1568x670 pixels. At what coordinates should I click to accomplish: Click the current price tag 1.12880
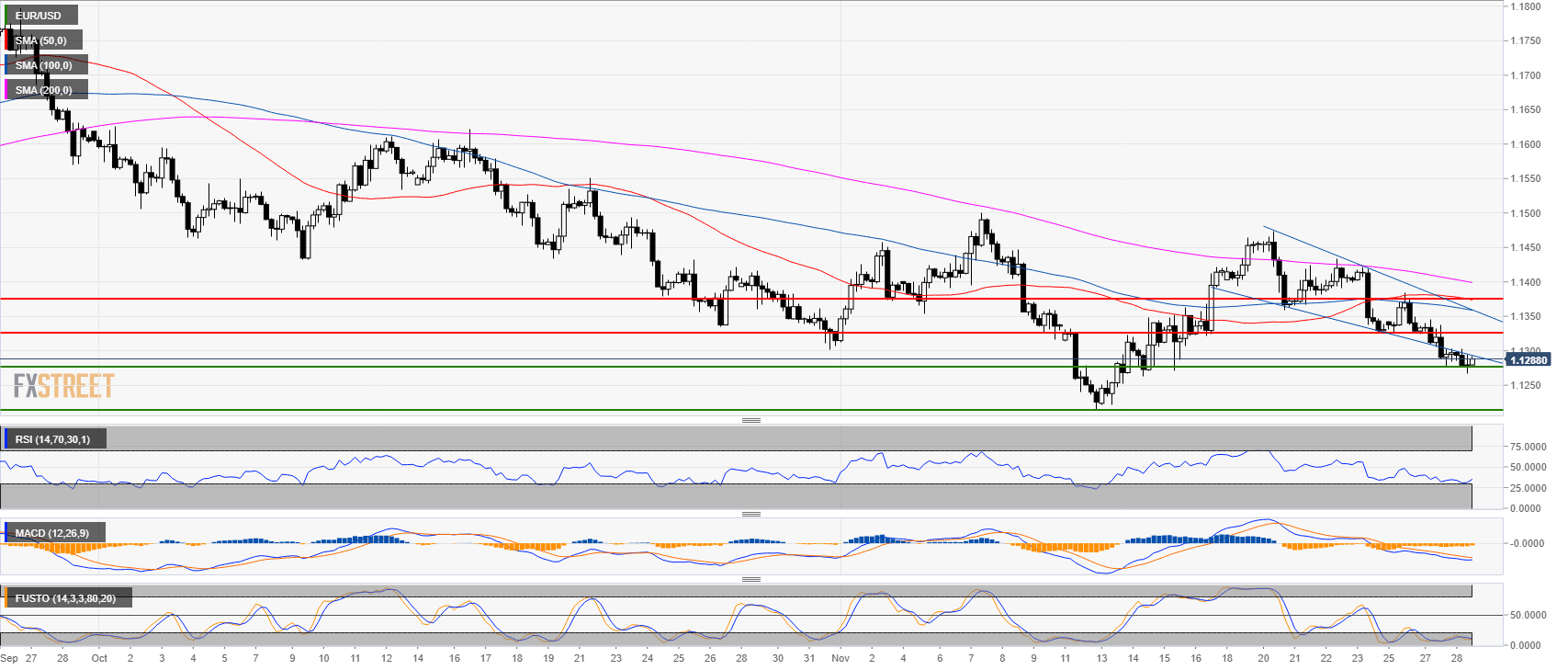pos(1529,360)
